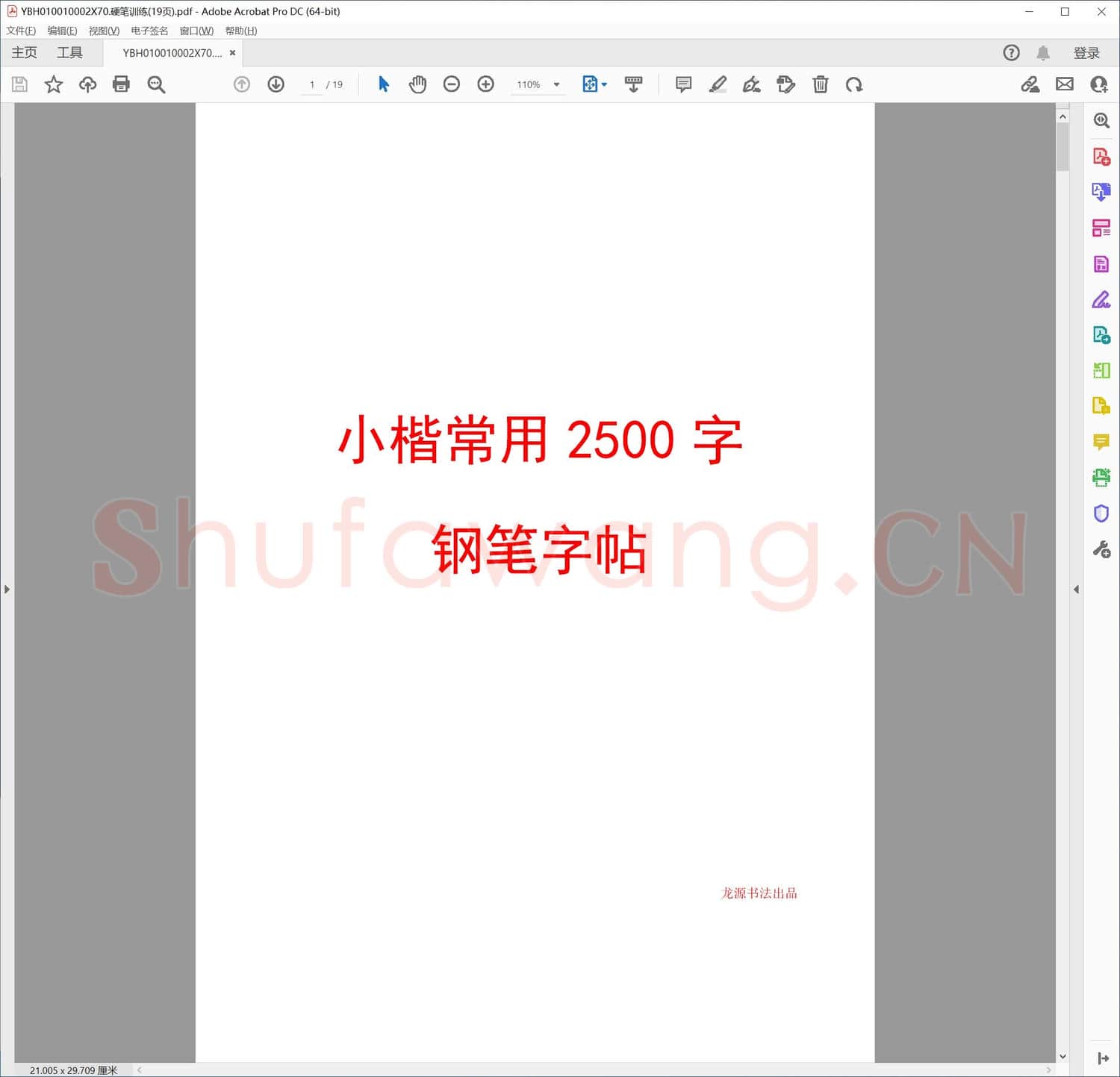Open More Tools wrench icon
Screen dimensions: 1120x1077
click(x=1101, y=550)
